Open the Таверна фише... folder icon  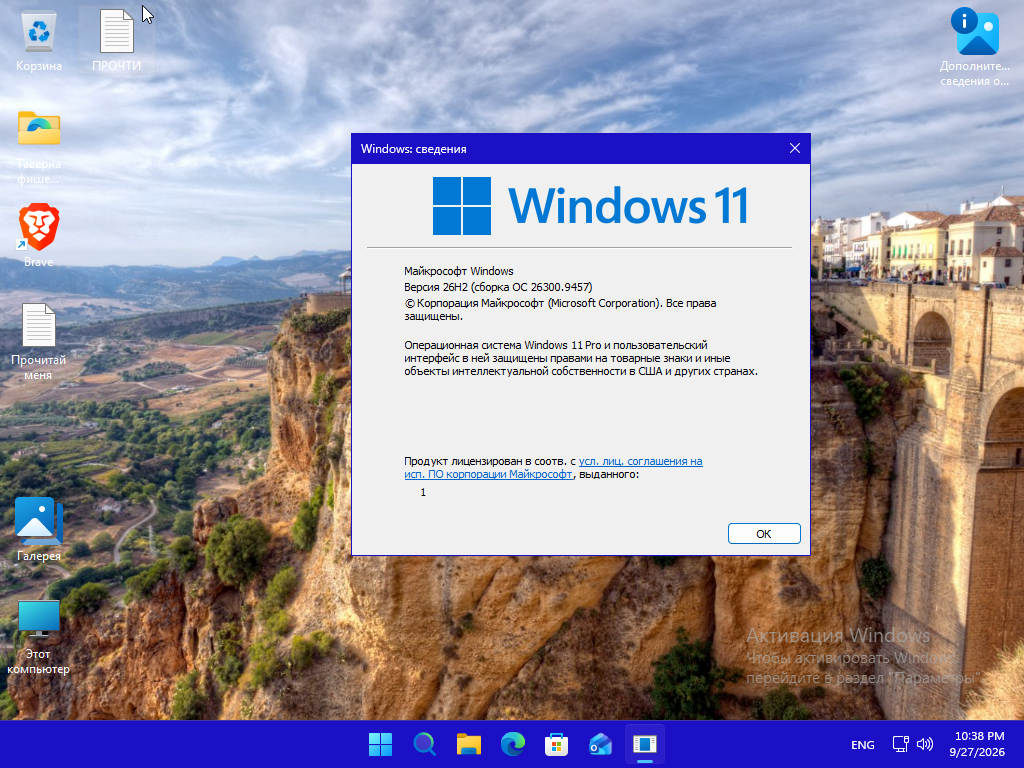pyautogui.click(x=39, y=147)
